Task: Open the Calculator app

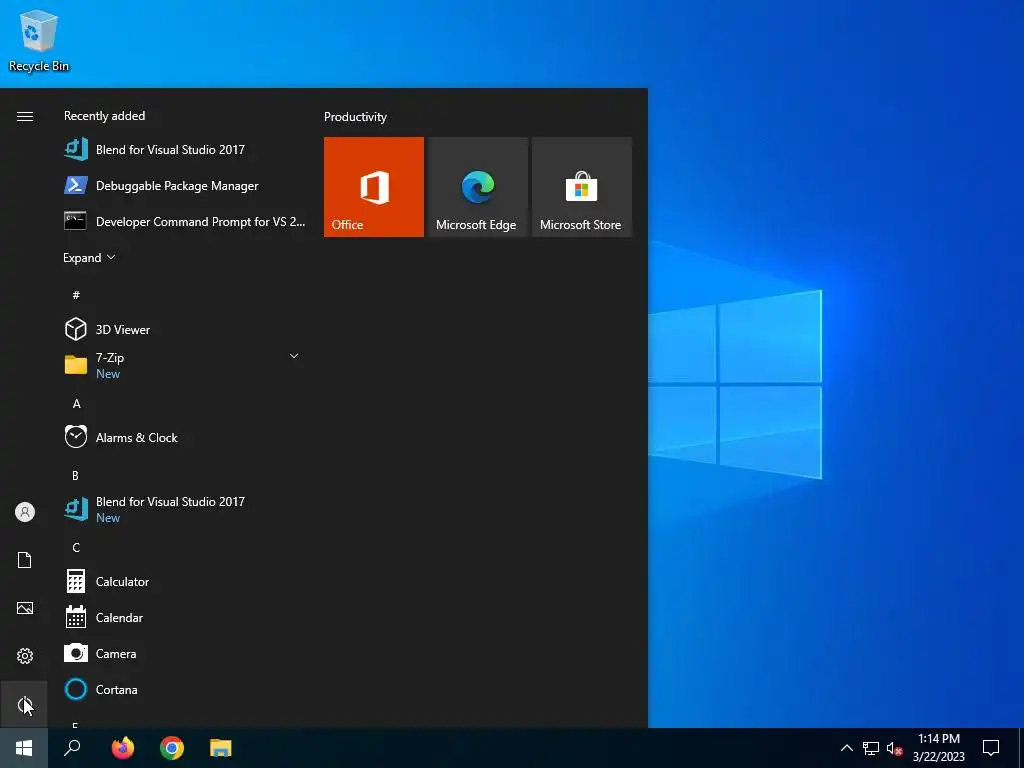Action: (x=185, y=581)
